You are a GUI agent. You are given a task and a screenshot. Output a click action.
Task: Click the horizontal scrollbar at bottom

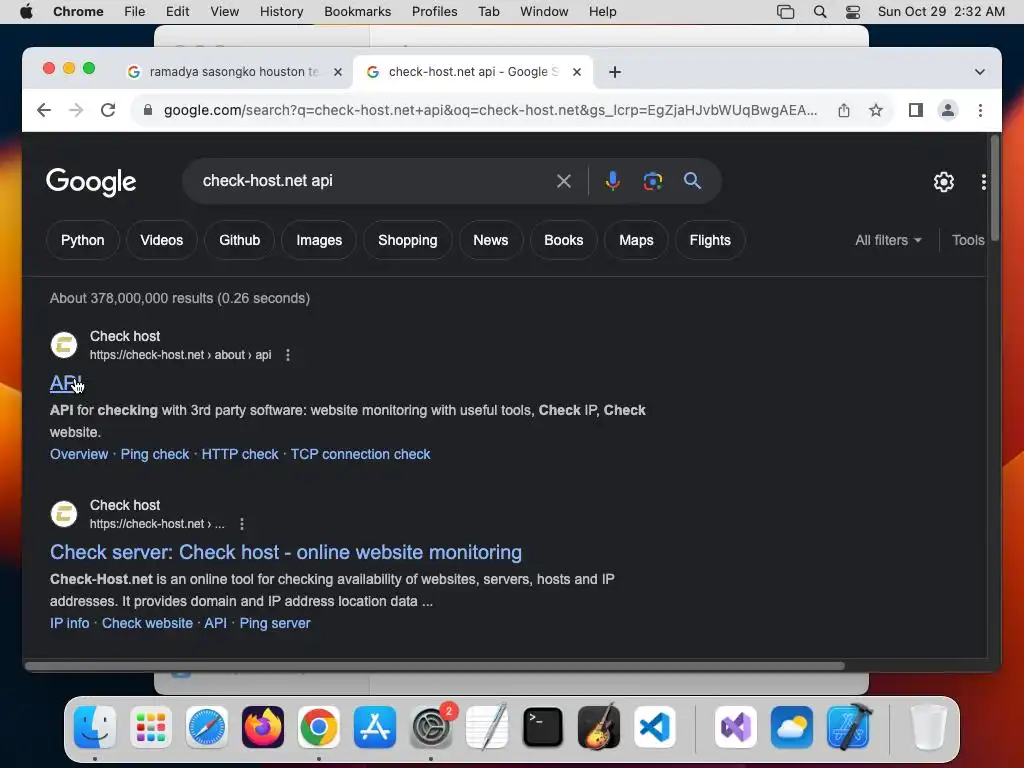pyautogui.click(x=436, y=666)
